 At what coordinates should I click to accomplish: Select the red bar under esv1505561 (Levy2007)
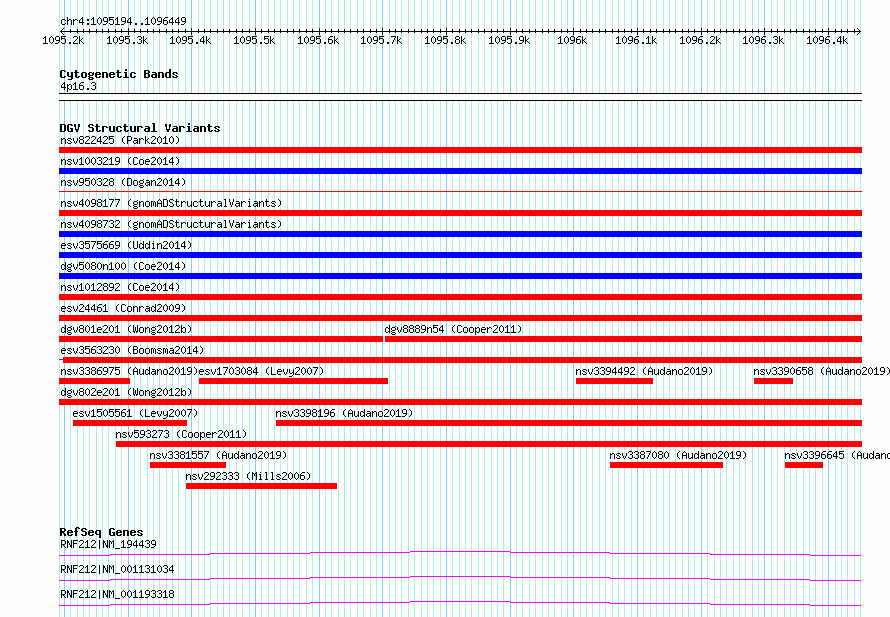point(130,423)
